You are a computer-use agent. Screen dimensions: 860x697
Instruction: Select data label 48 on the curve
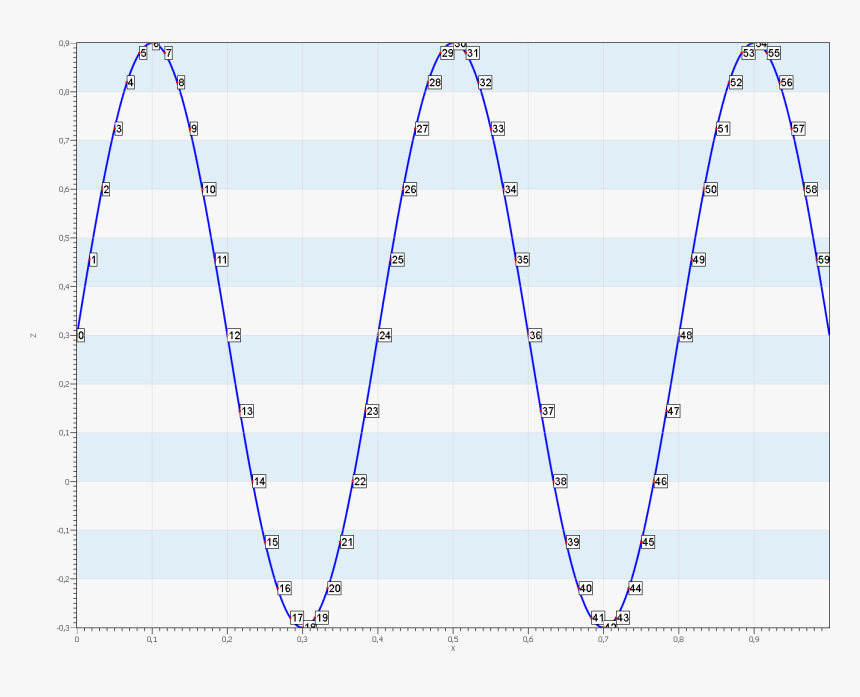pos(685,336)
